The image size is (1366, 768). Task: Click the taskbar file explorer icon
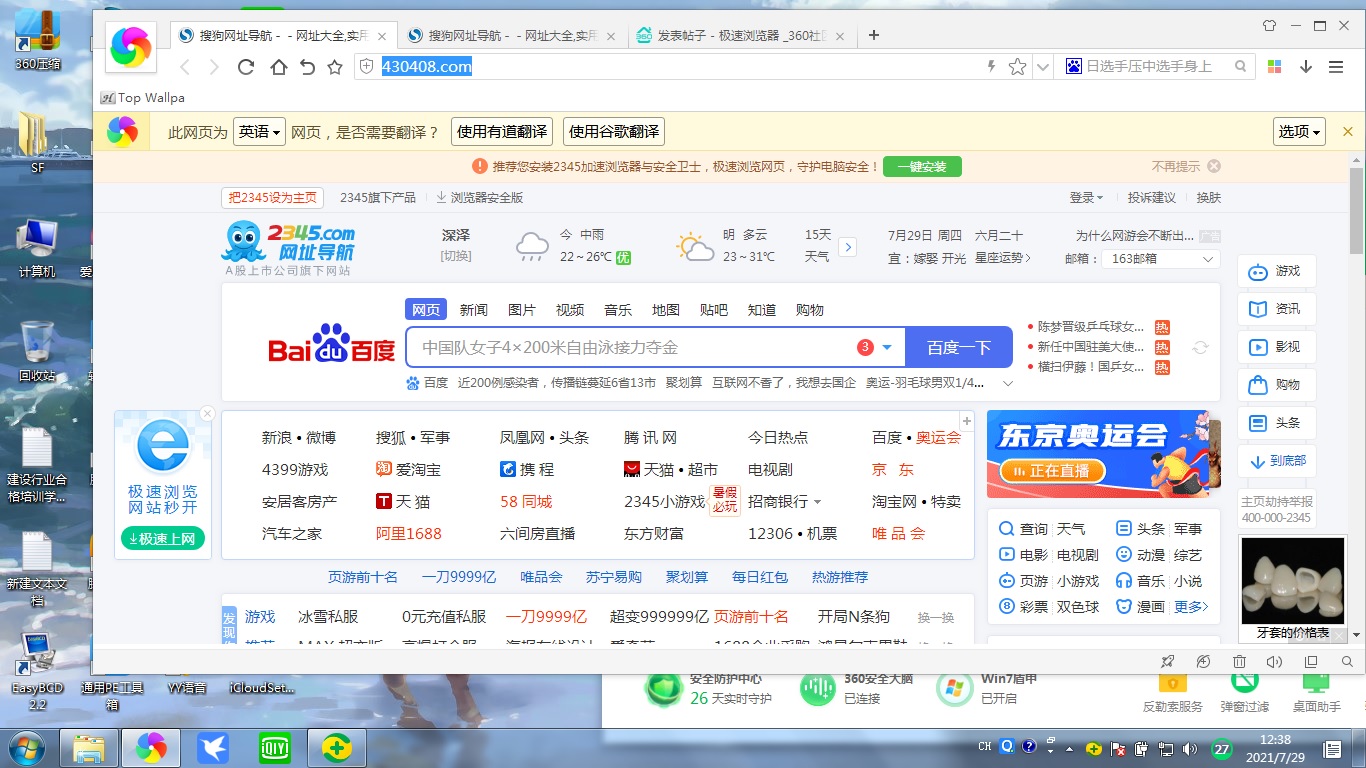pyautogui.click(x=89, y=747)
